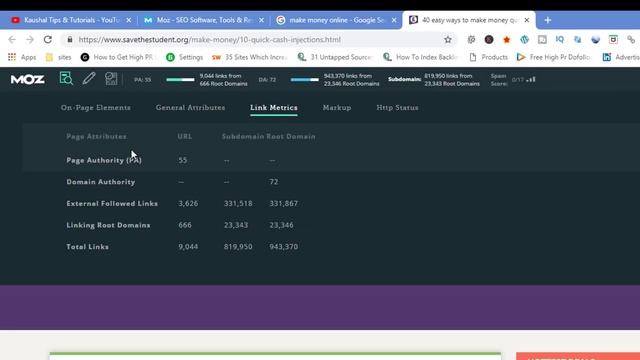
Task: Close the 40 easy ways tab
Action: 527,20
